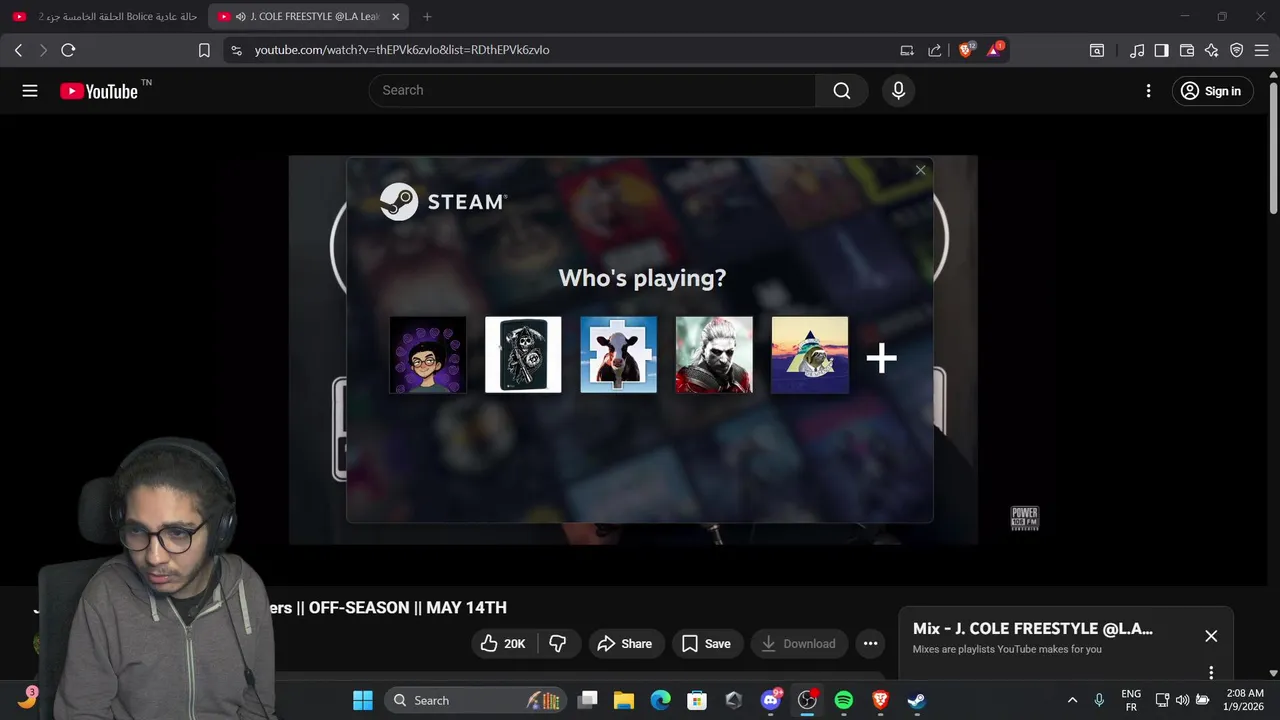Open the YouTube guide hamburger menu
The image size is (1280, 720).
click(x=30, y=91)
